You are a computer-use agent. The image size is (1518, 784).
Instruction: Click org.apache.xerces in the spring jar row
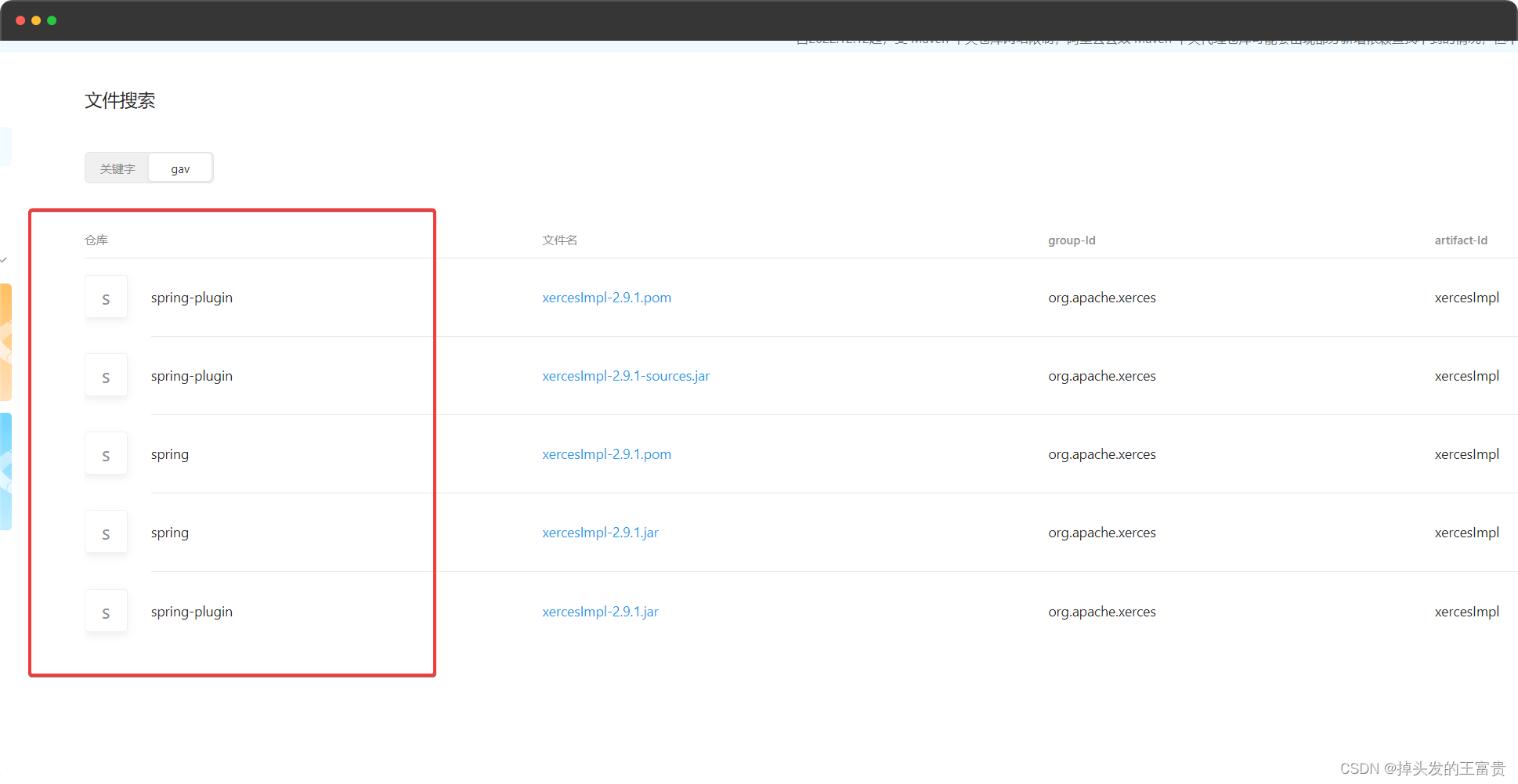point(1102,533)
